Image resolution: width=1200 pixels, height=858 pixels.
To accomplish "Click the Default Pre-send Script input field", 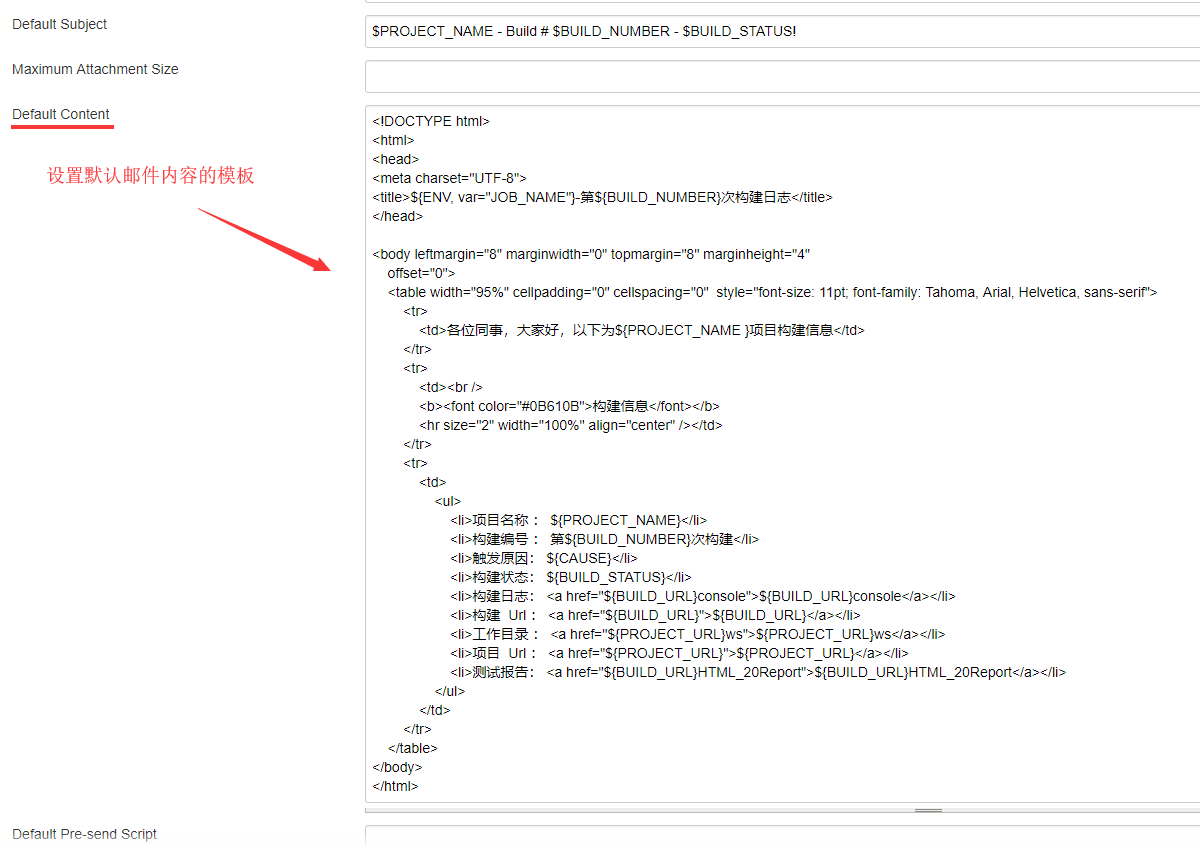I will pos(782,836).
